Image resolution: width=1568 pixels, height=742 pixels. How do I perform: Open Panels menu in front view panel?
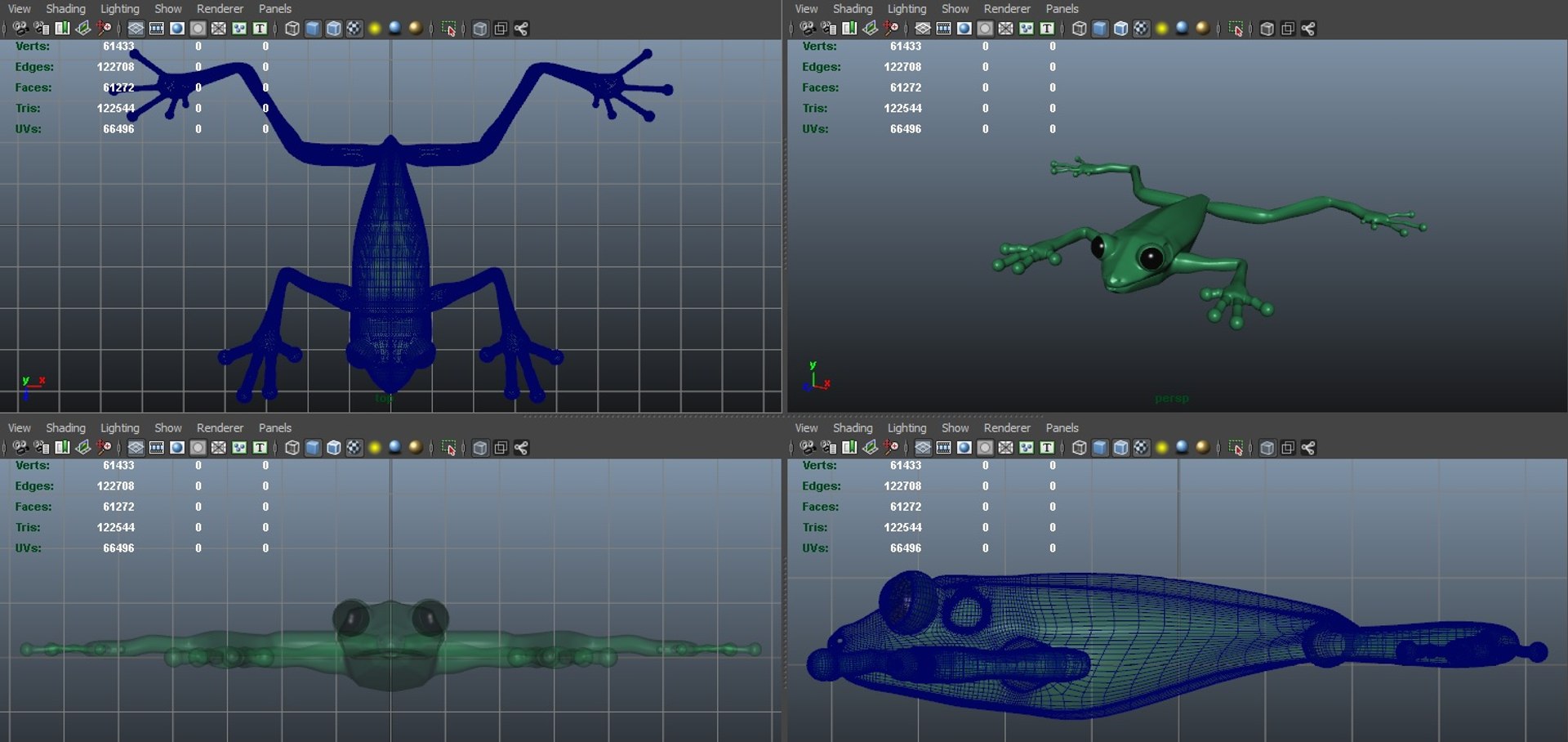(275, 428)
